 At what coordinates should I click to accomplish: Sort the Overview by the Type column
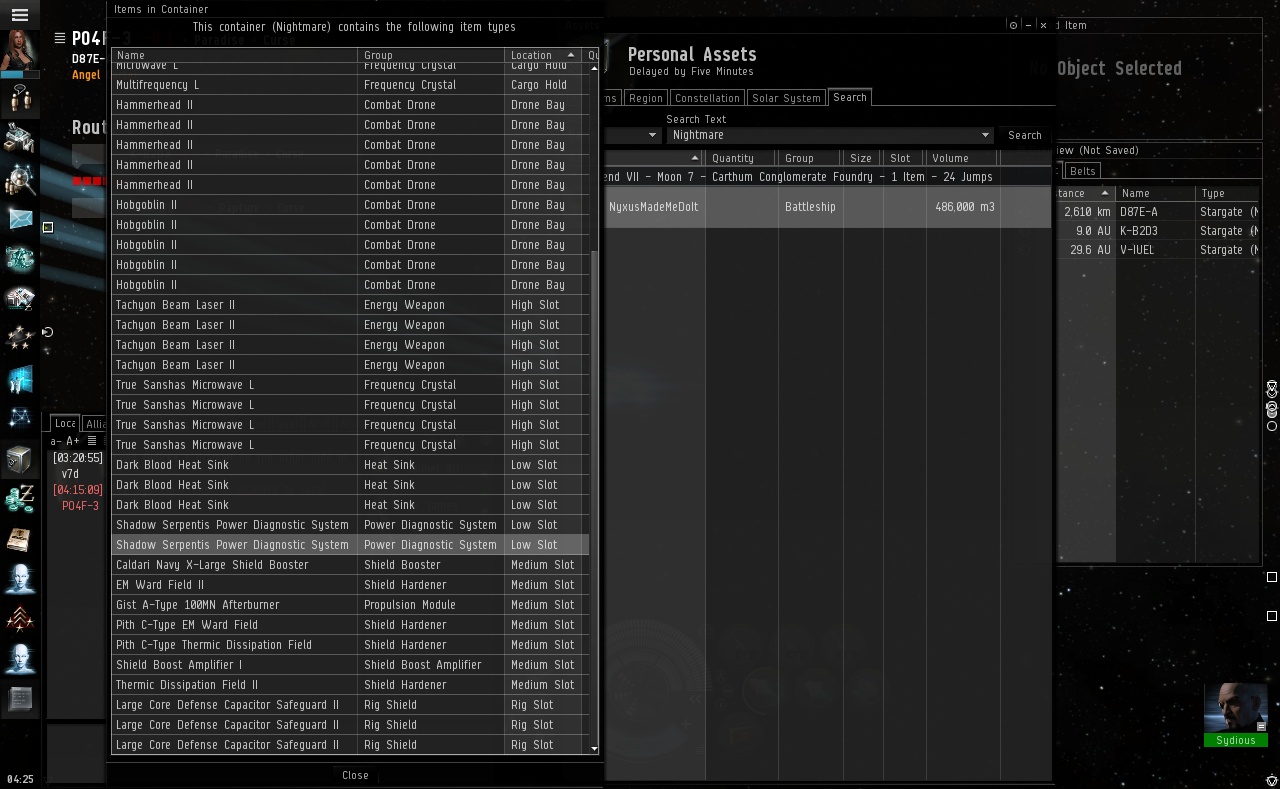pyautogui.click(x=1228, y=193)
